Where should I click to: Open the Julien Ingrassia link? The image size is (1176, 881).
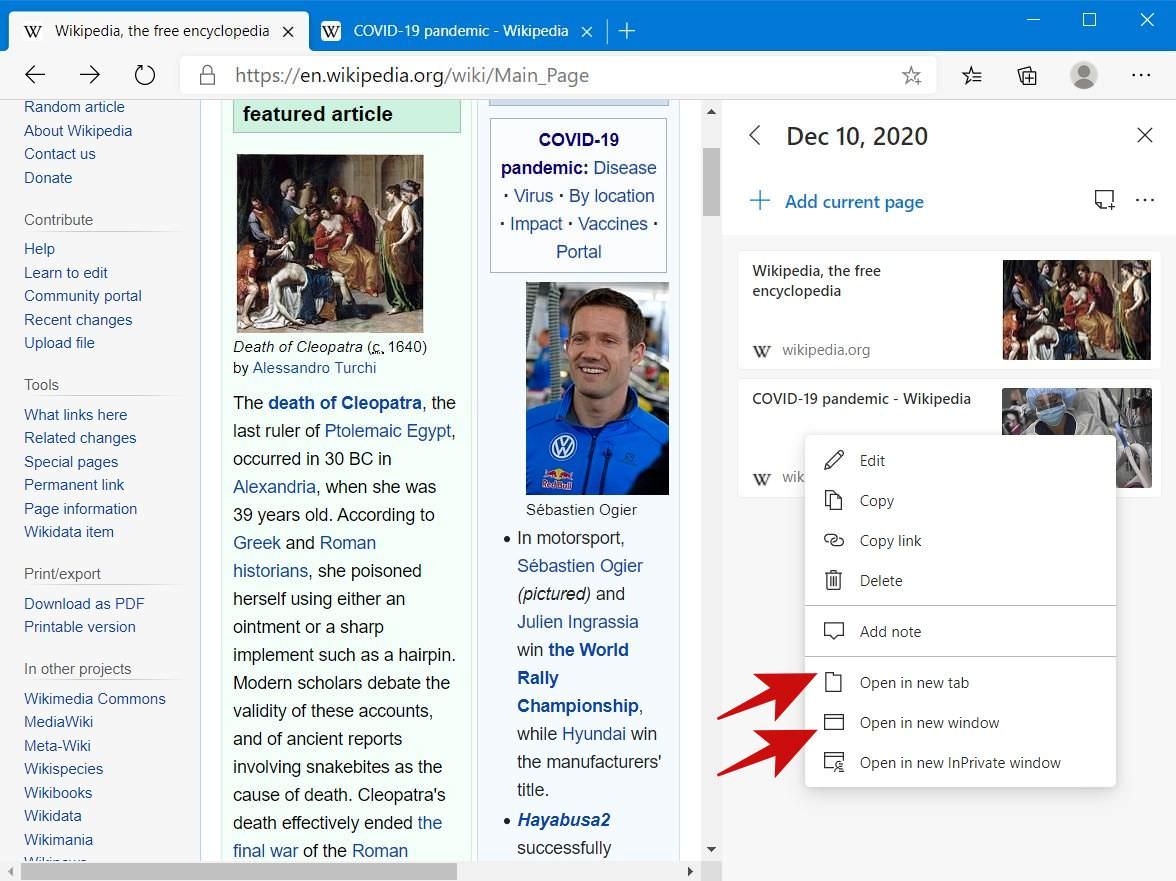578,622
